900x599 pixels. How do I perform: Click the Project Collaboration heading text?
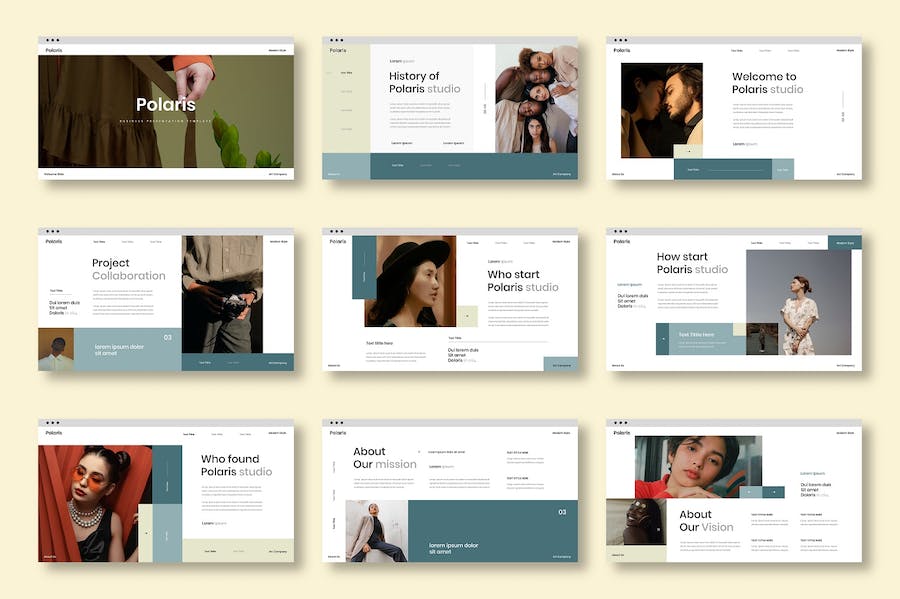(x=128, y=269)
